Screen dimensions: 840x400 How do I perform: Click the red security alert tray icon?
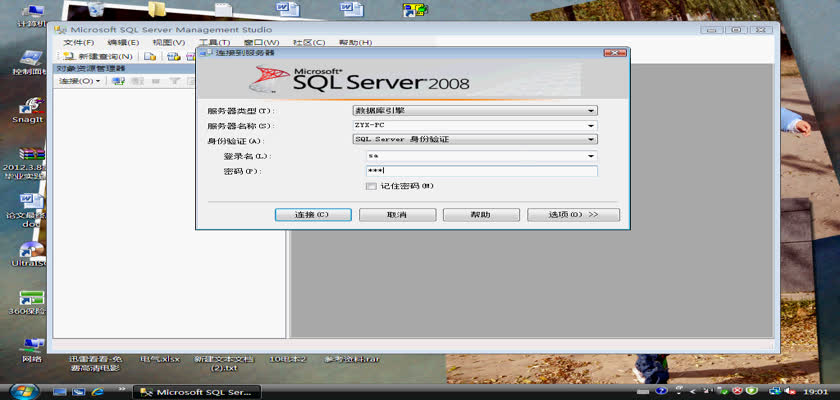coord(737,391)
